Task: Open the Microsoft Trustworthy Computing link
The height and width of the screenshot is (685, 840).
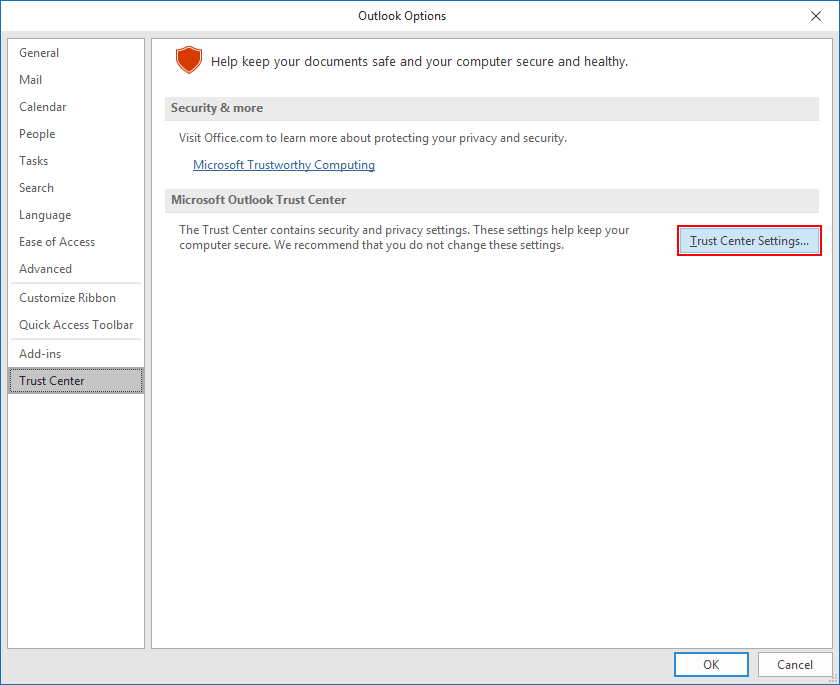Action: [284, 165]
